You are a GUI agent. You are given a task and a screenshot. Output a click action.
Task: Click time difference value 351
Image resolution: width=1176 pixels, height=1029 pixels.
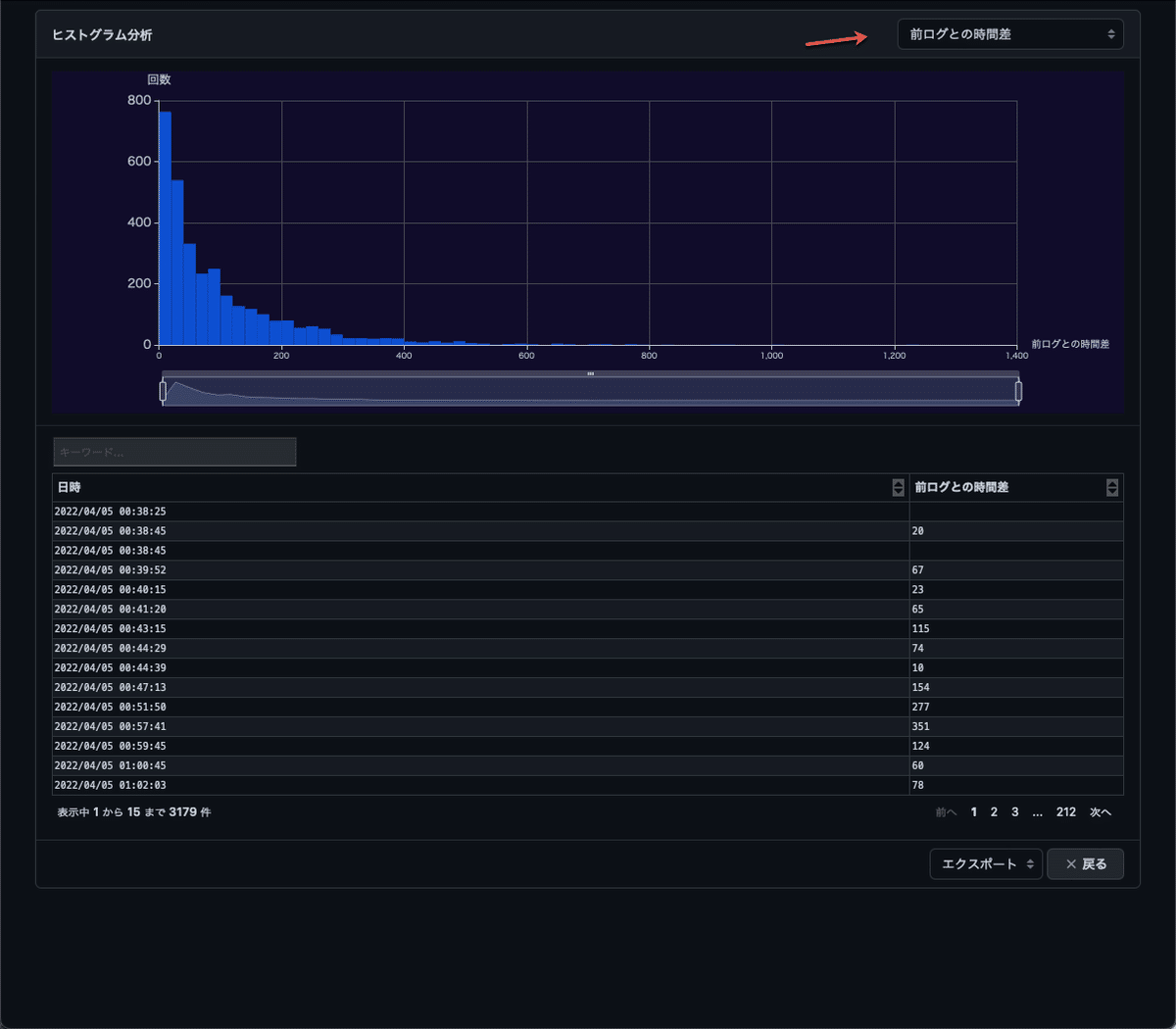[x=920, y=727]
